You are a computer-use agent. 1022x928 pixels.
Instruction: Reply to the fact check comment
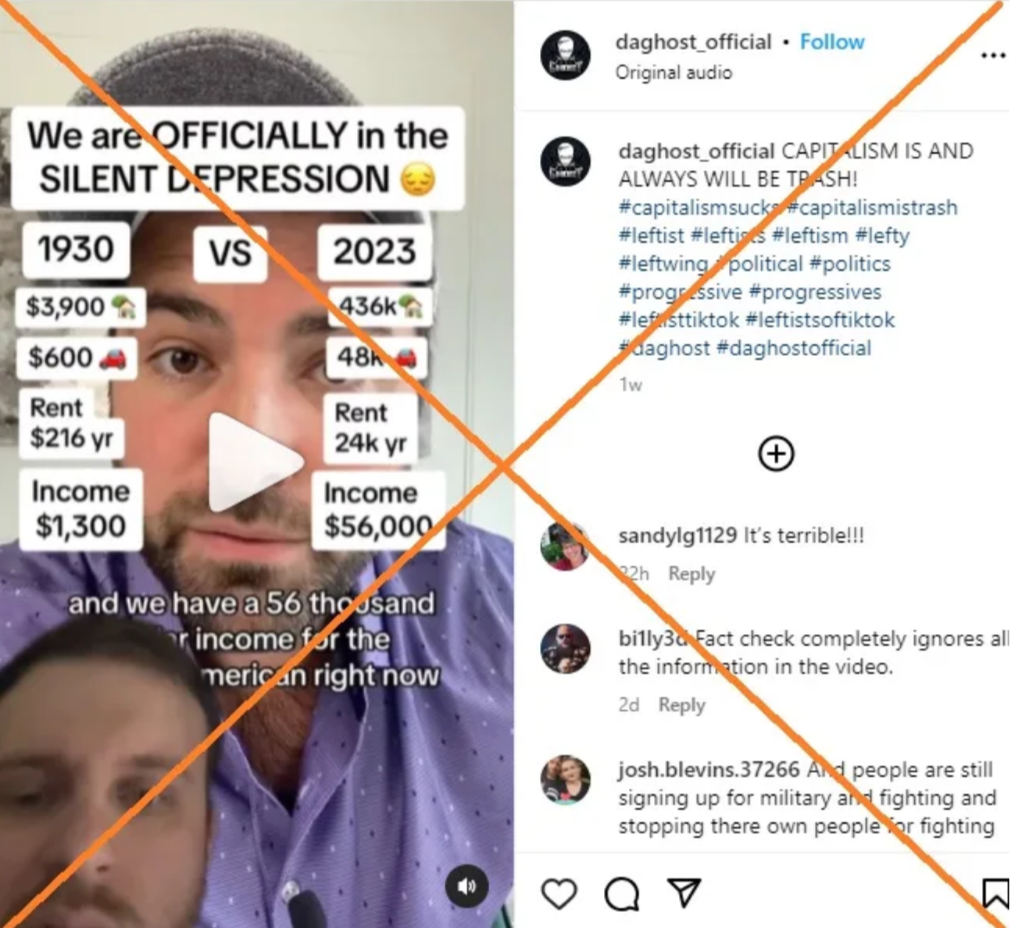(x=682, y=704)
